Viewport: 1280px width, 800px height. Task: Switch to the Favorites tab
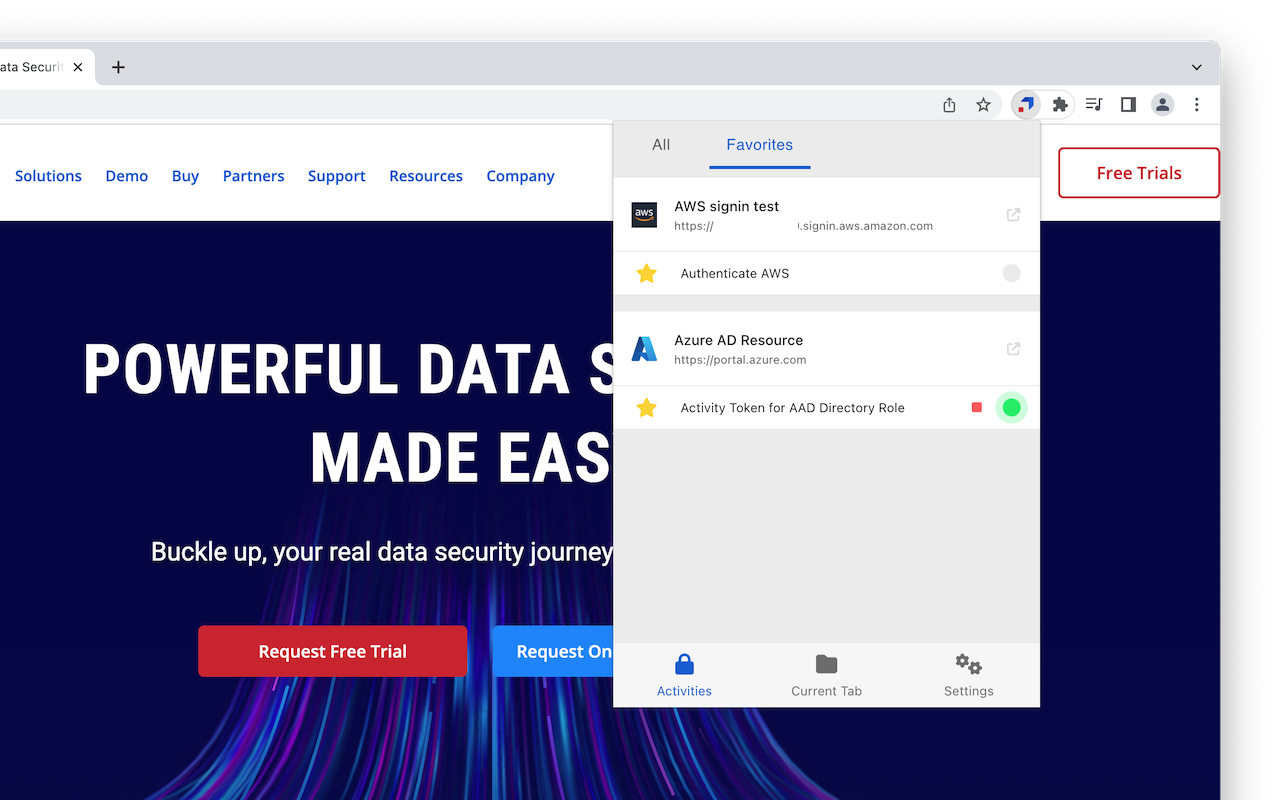coord(760,145)
